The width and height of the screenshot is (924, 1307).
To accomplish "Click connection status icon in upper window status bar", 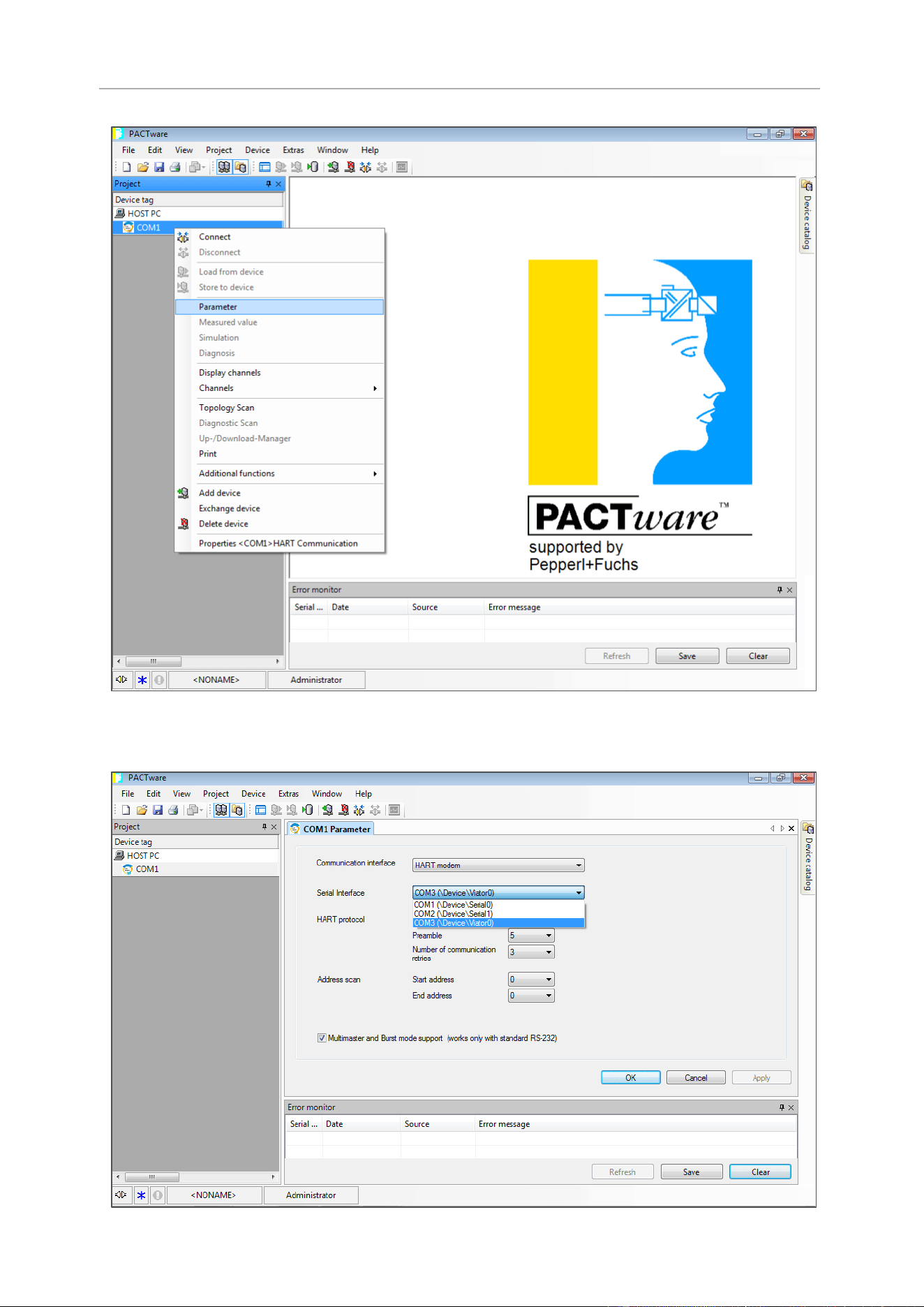I will point(122,679).
